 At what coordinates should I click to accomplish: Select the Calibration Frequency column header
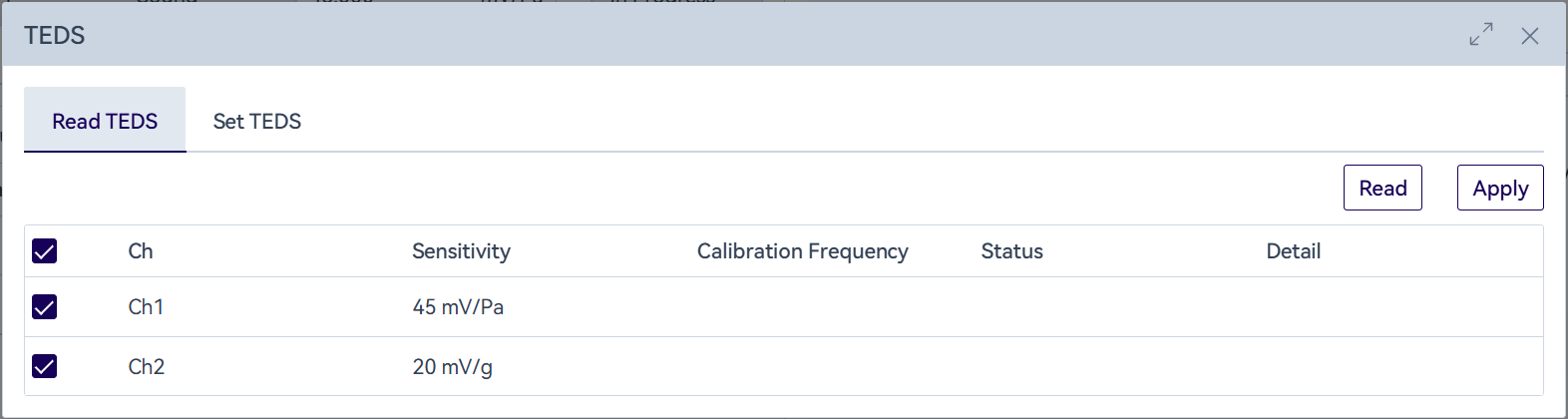pyautogui.click(x=802, y=251)
